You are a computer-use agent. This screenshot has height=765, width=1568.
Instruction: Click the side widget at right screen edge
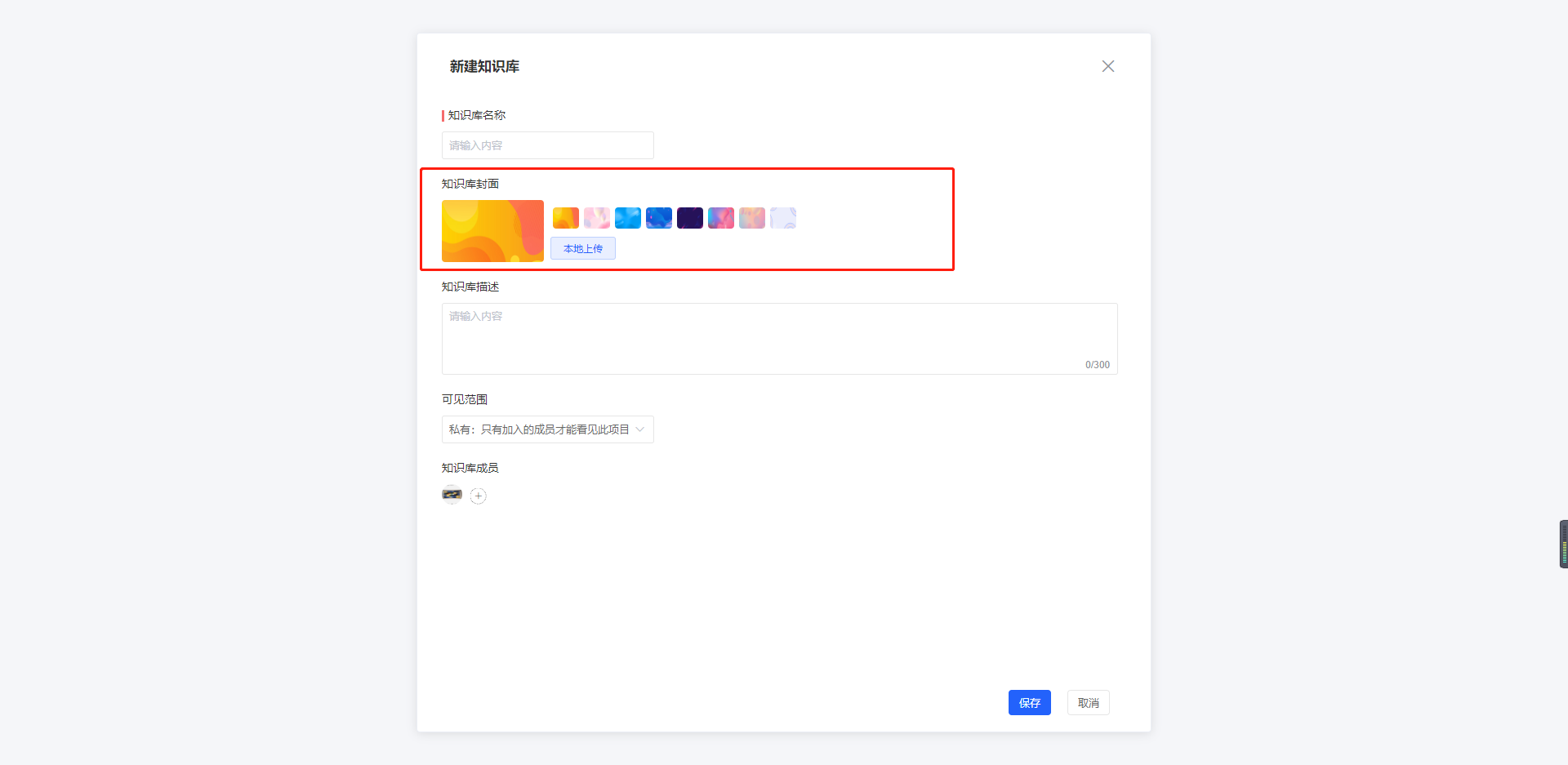click(1563, 544)
